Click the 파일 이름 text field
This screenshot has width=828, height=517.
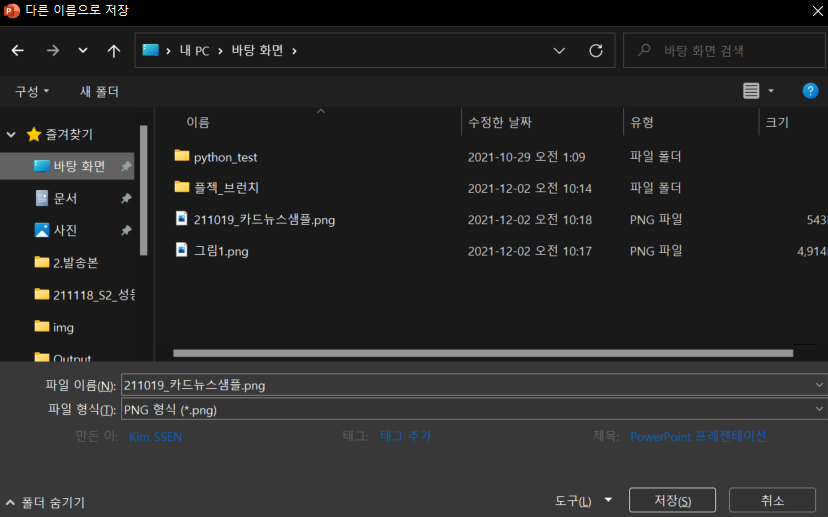coord(467,385)
